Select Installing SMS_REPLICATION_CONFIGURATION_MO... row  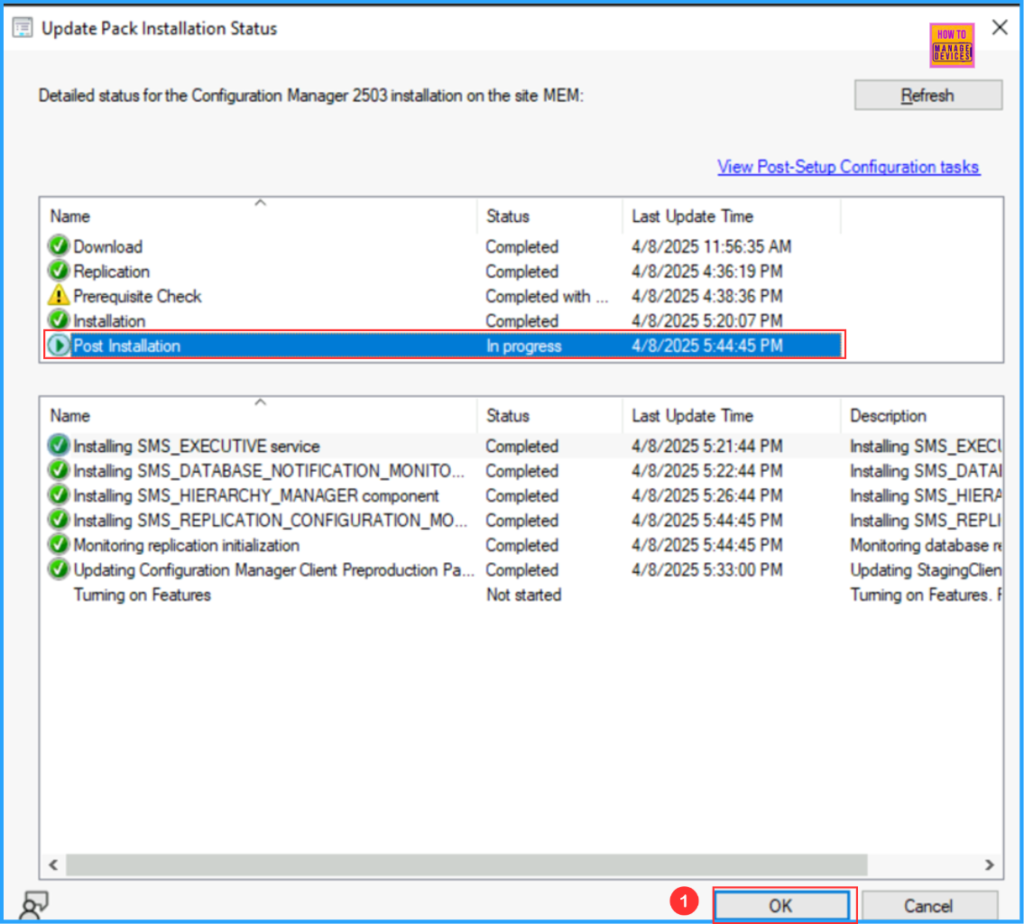(x=524, y=520)
